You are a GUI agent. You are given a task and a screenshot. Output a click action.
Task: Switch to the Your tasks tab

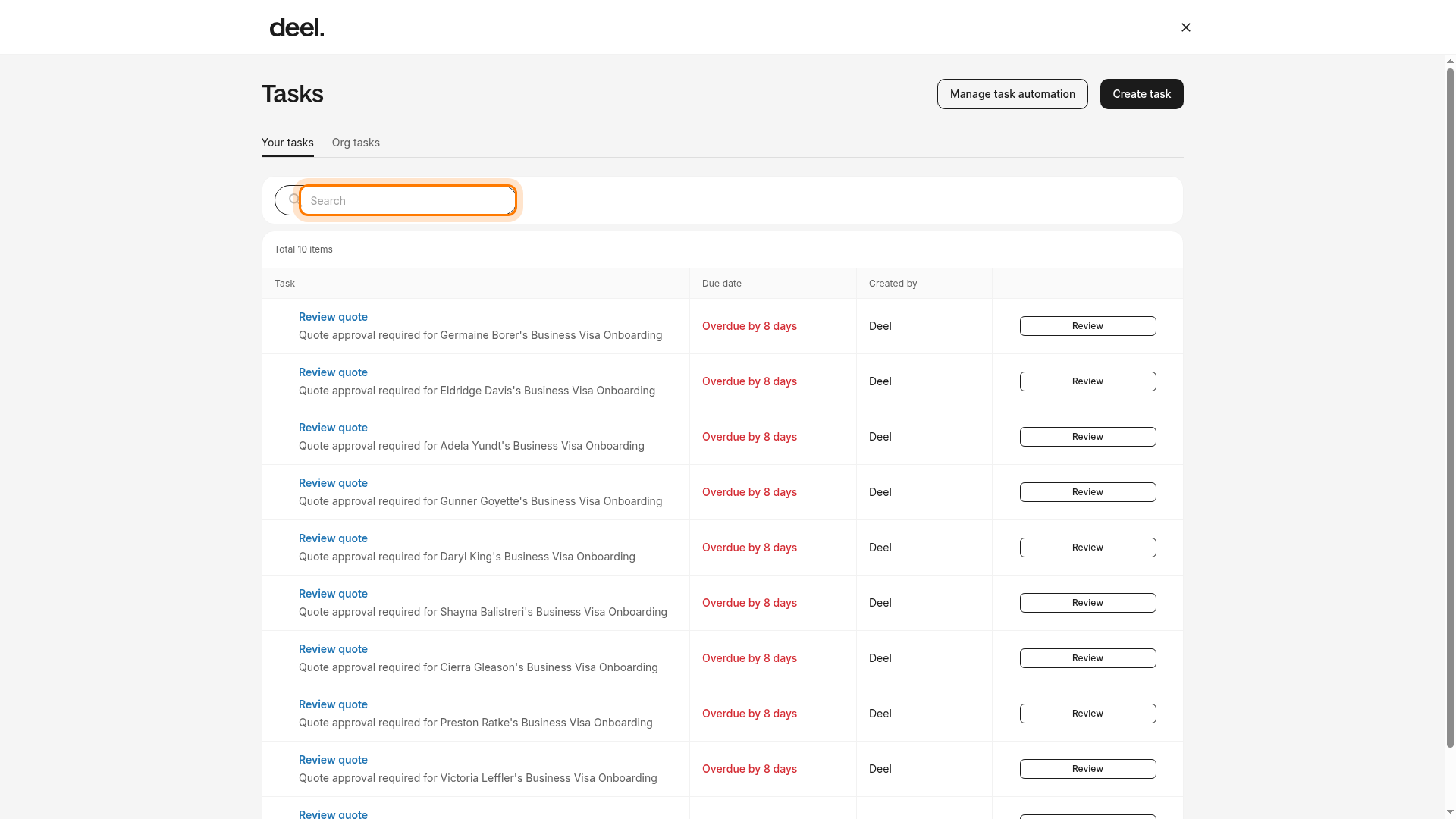(x=287, y=143)
